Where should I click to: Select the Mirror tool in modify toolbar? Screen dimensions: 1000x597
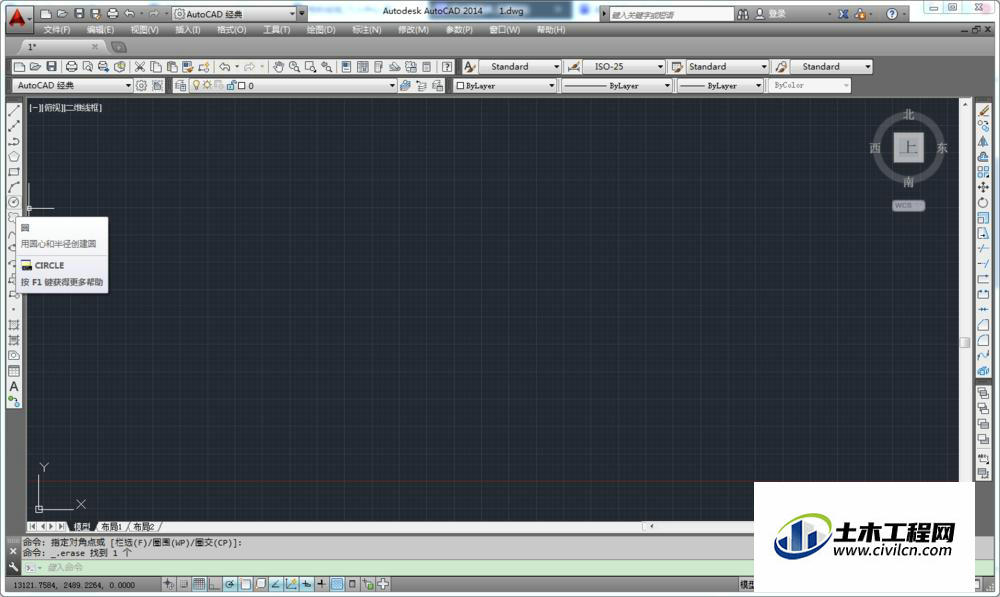pos(983,141)
